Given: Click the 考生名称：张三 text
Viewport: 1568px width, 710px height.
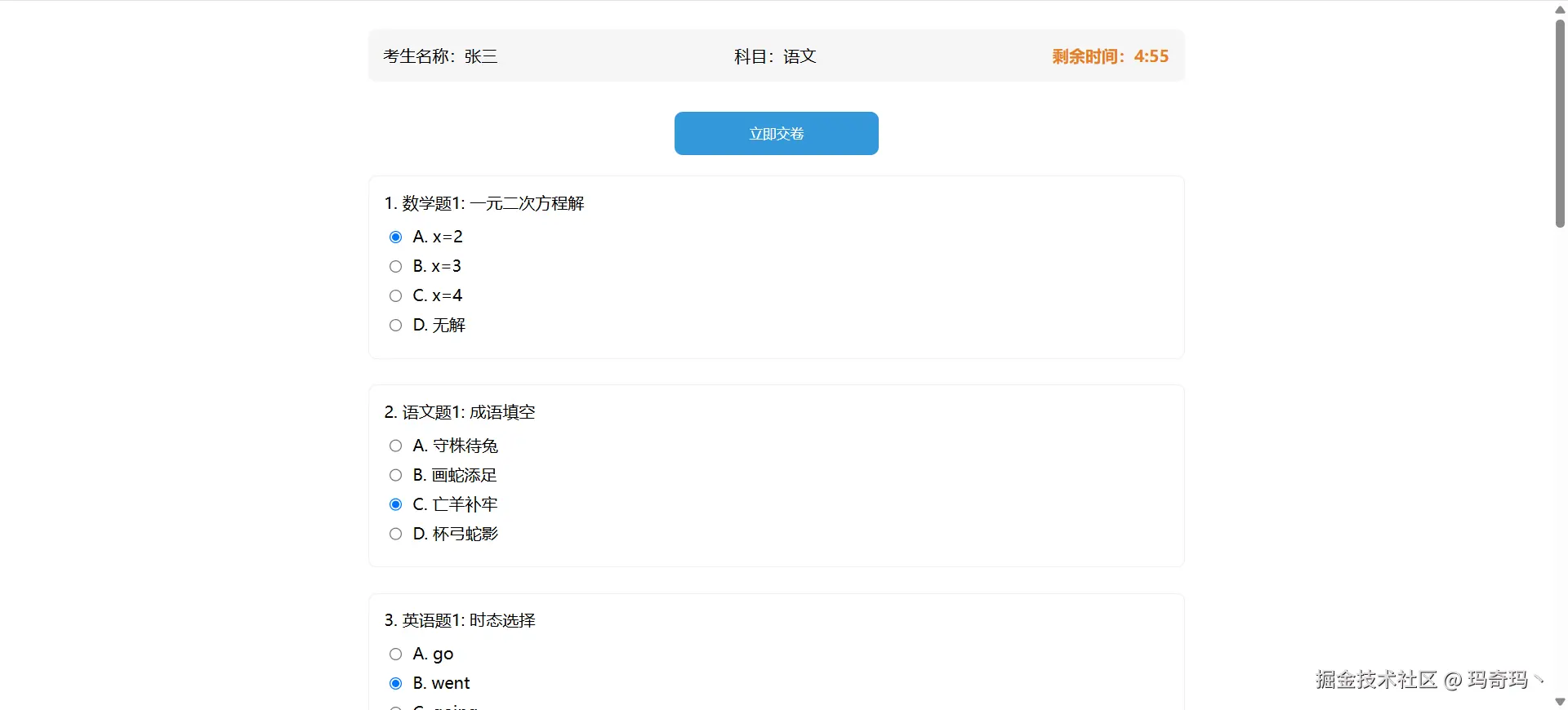Looking at the screenshot, I should click(x=440, y=56).
